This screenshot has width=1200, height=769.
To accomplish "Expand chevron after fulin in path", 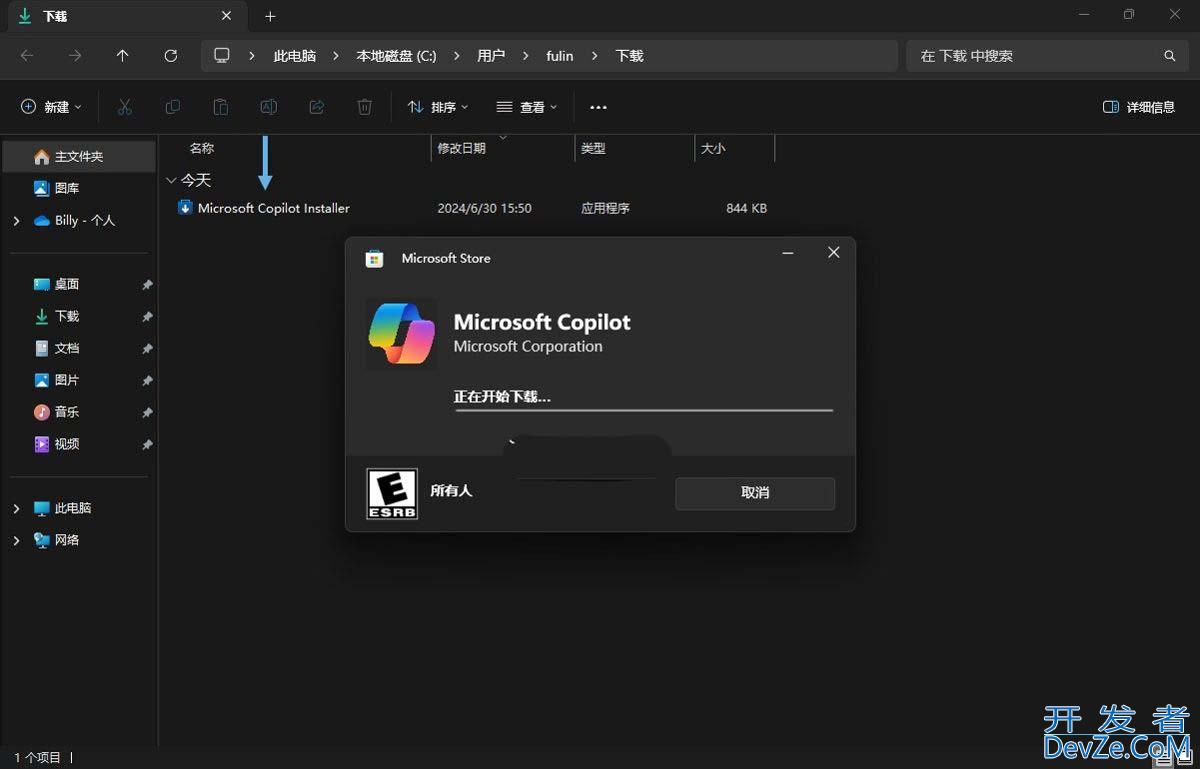I will click(x=595, y=56).
